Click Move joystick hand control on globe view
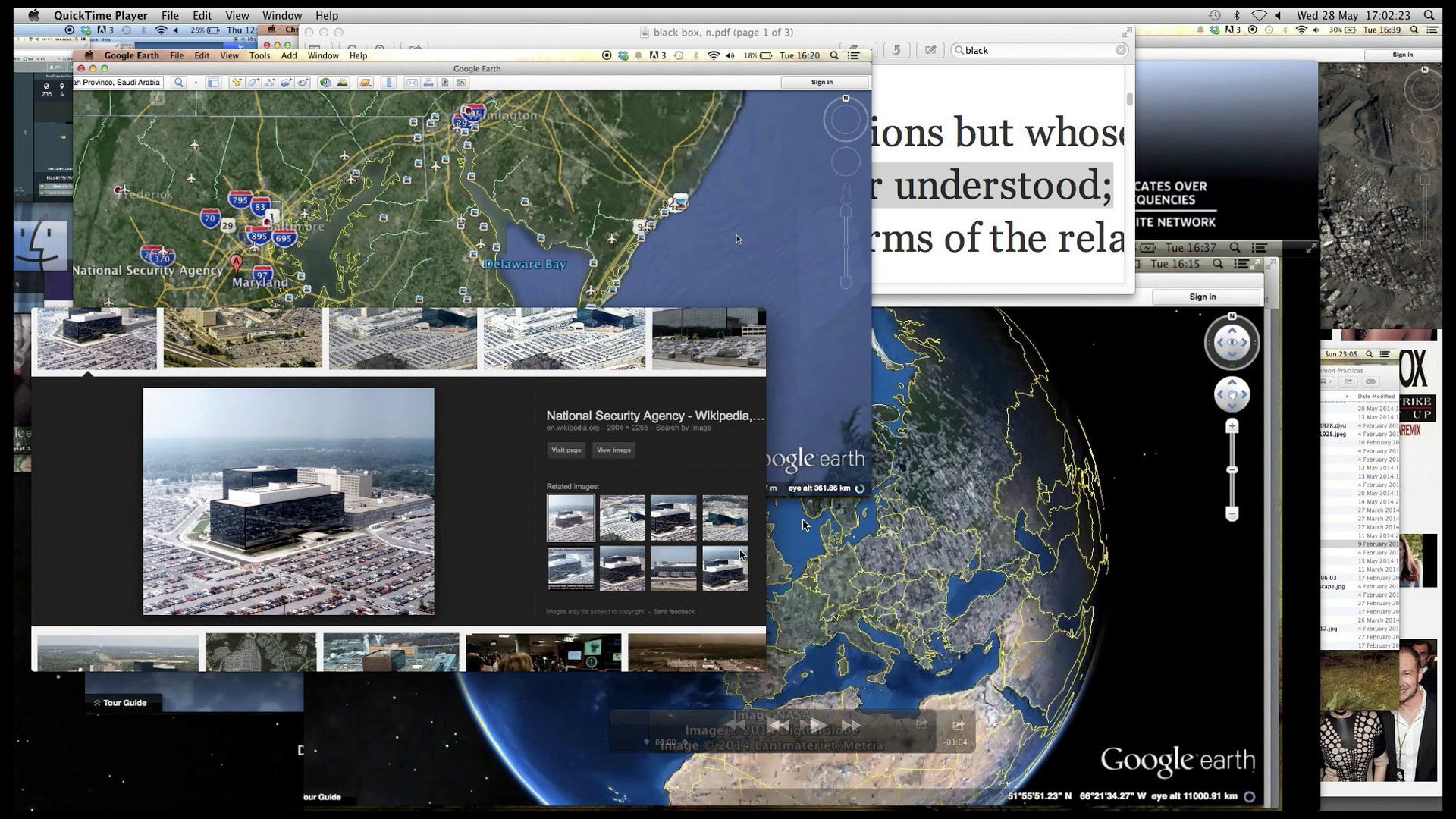 click(1232, 394)
